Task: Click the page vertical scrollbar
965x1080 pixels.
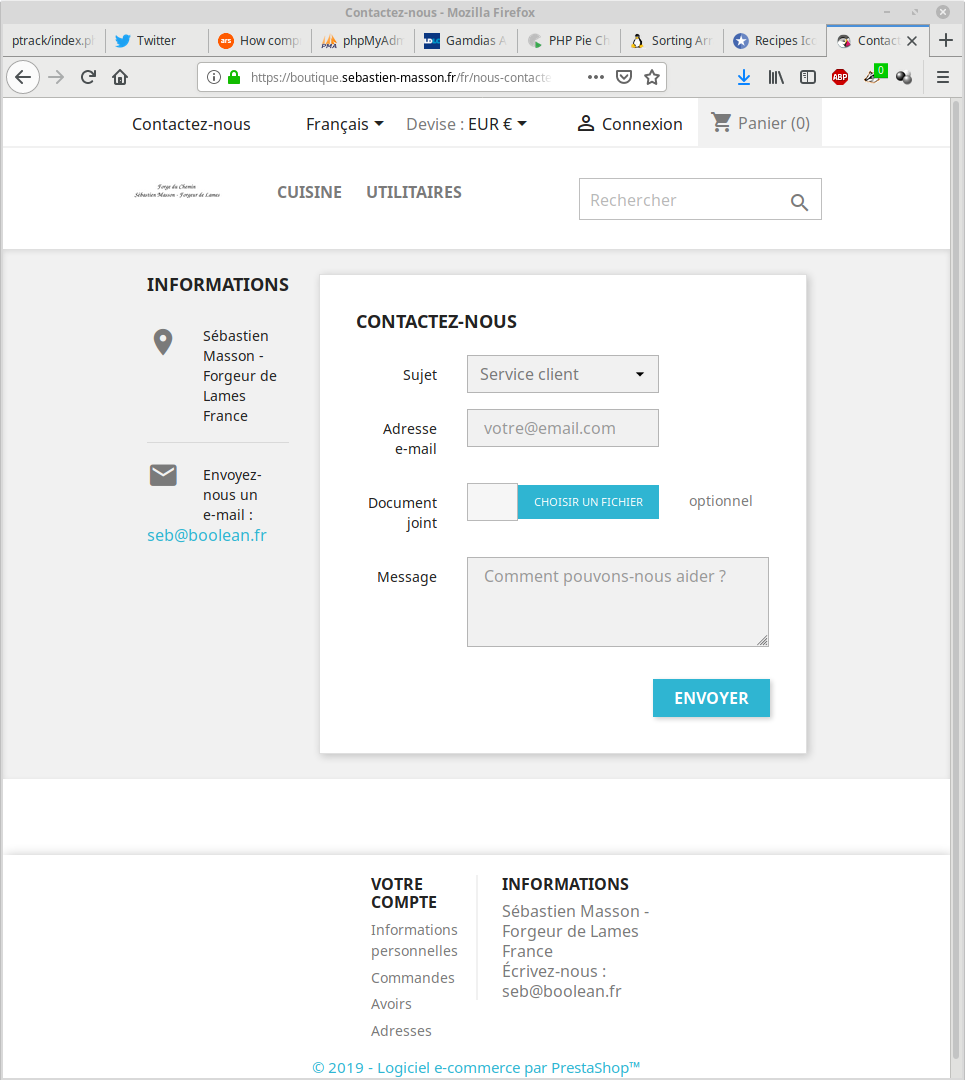Action: (955, 579)
